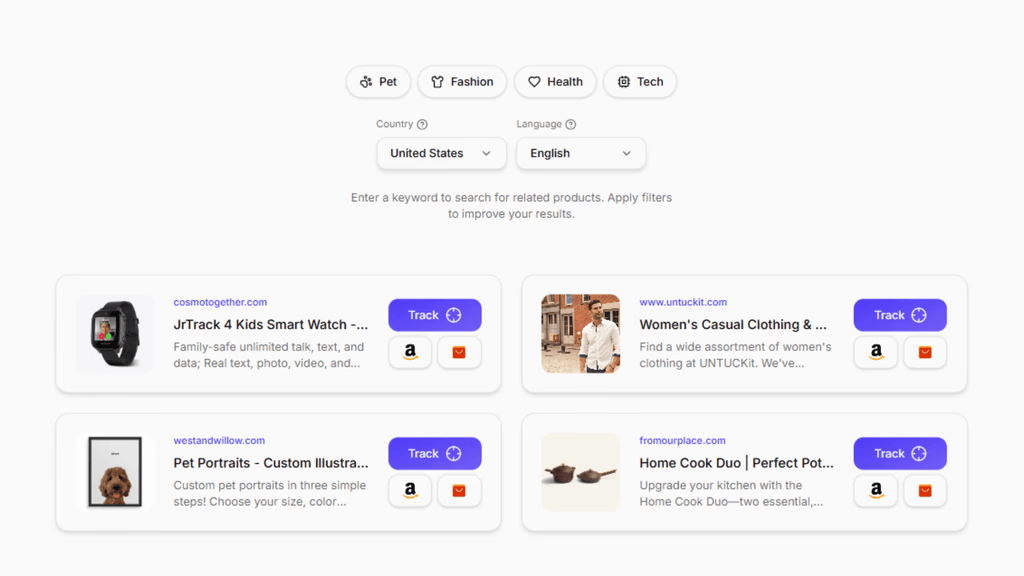Click Amazon icon for Home Cook Duo
The width and height of the screenshot is (1024, 576).
coord(876,490)
